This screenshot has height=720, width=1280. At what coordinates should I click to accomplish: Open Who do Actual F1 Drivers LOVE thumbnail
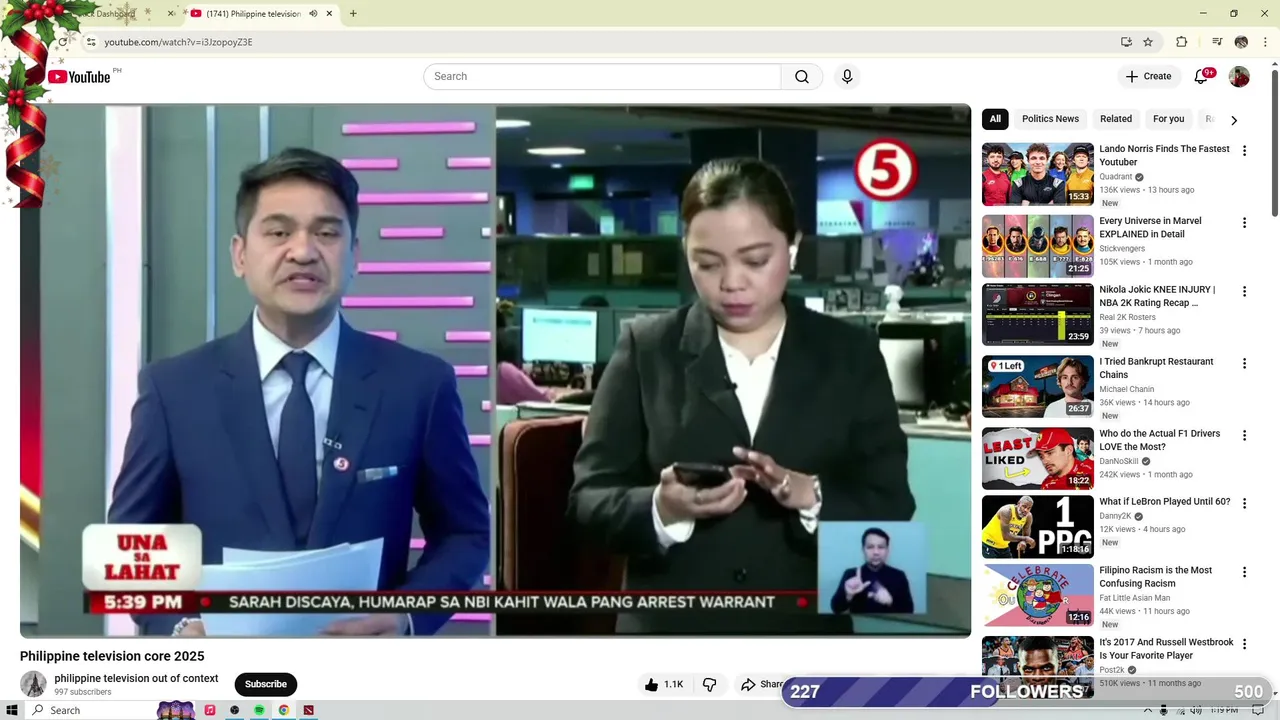tap(1038, 459)
